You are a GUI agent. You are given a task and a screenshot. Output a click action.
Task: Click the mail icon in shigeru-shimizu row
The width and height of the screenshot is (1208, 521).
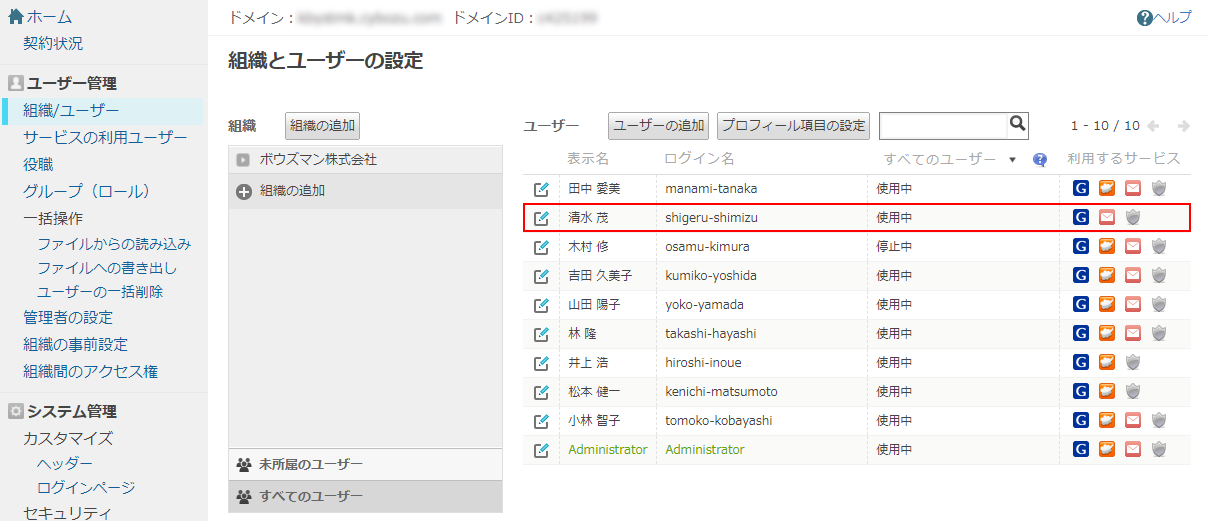click(1107, 217)
